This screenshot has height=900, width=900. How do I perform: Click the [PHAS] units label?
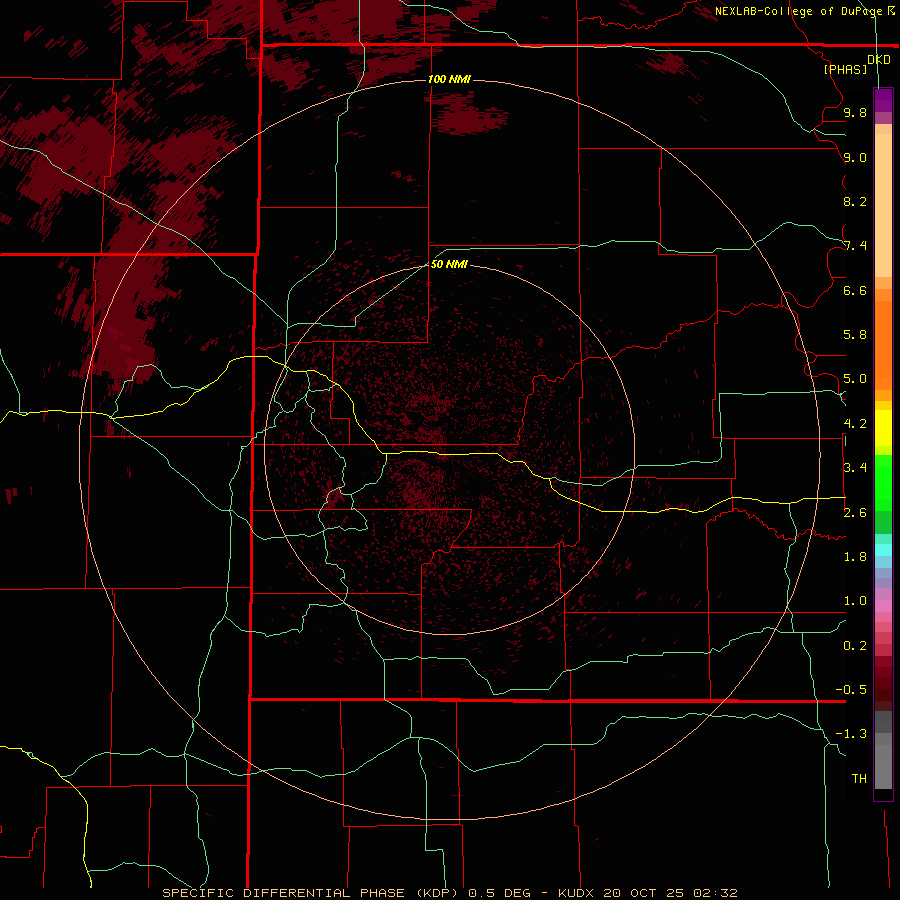[x=845, y=70]
